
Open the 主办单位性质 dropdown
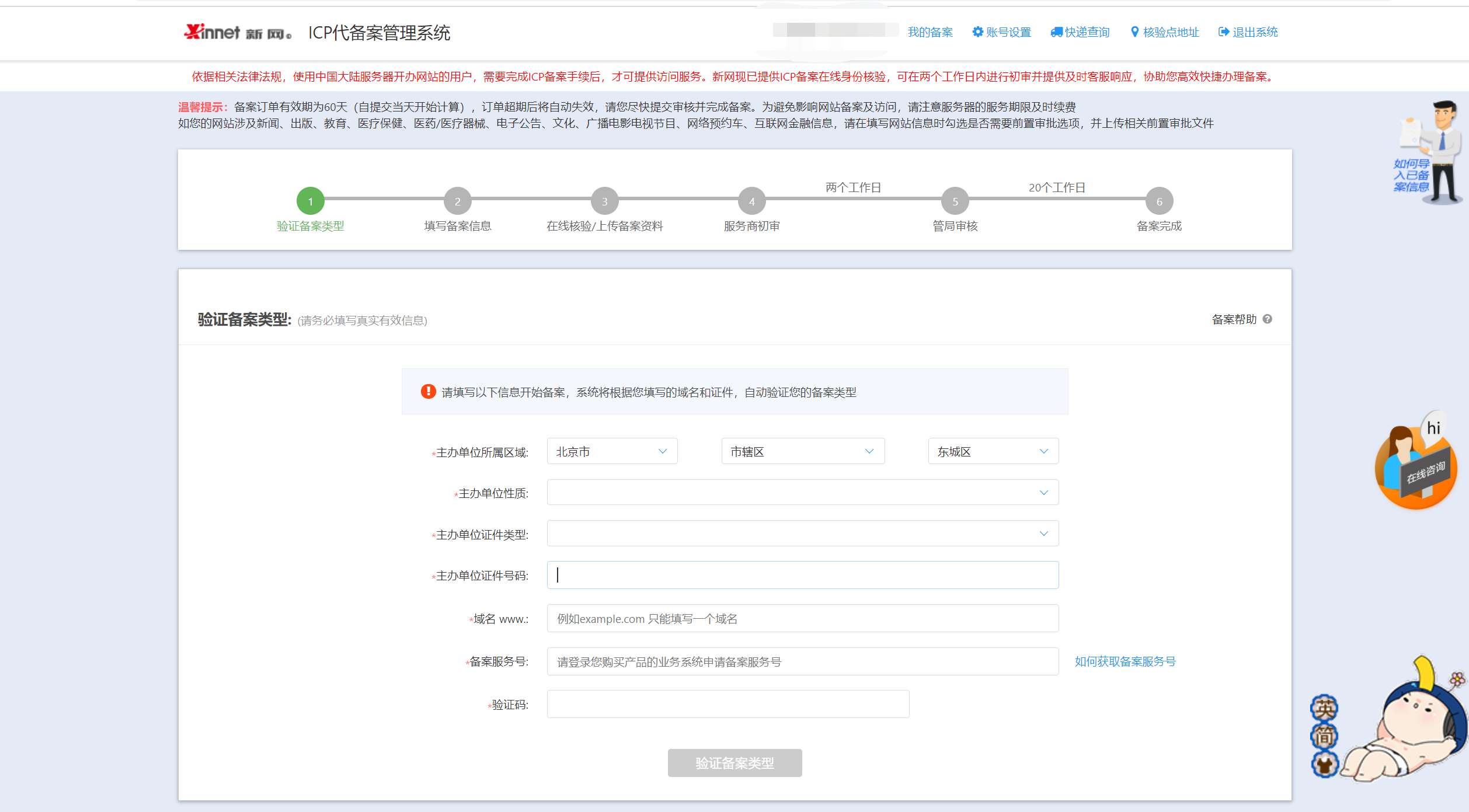pyautogui.click(x=802, y=493)
